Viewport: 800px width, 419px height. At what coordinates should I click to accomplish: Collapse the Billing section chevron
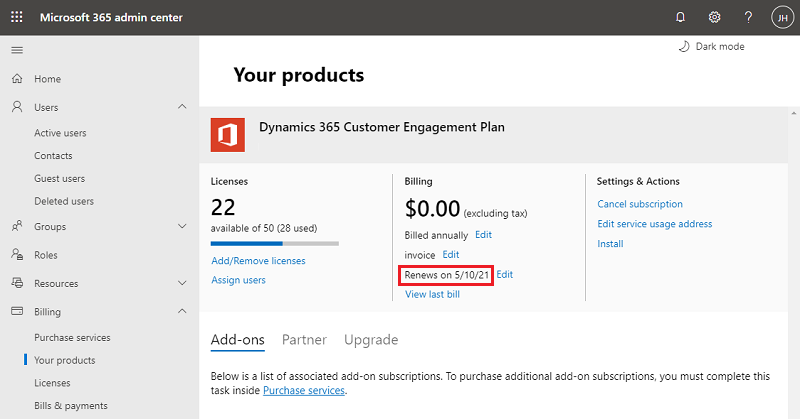click(x=181, y=312)
